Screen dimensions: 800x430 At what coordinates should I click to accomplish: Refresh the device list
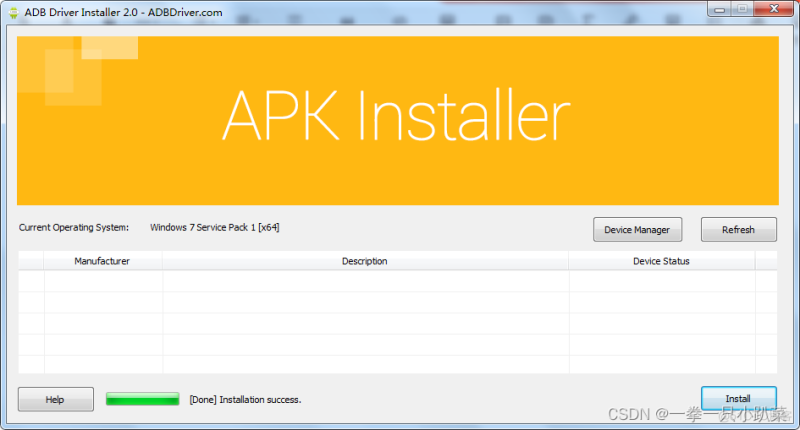738,230
